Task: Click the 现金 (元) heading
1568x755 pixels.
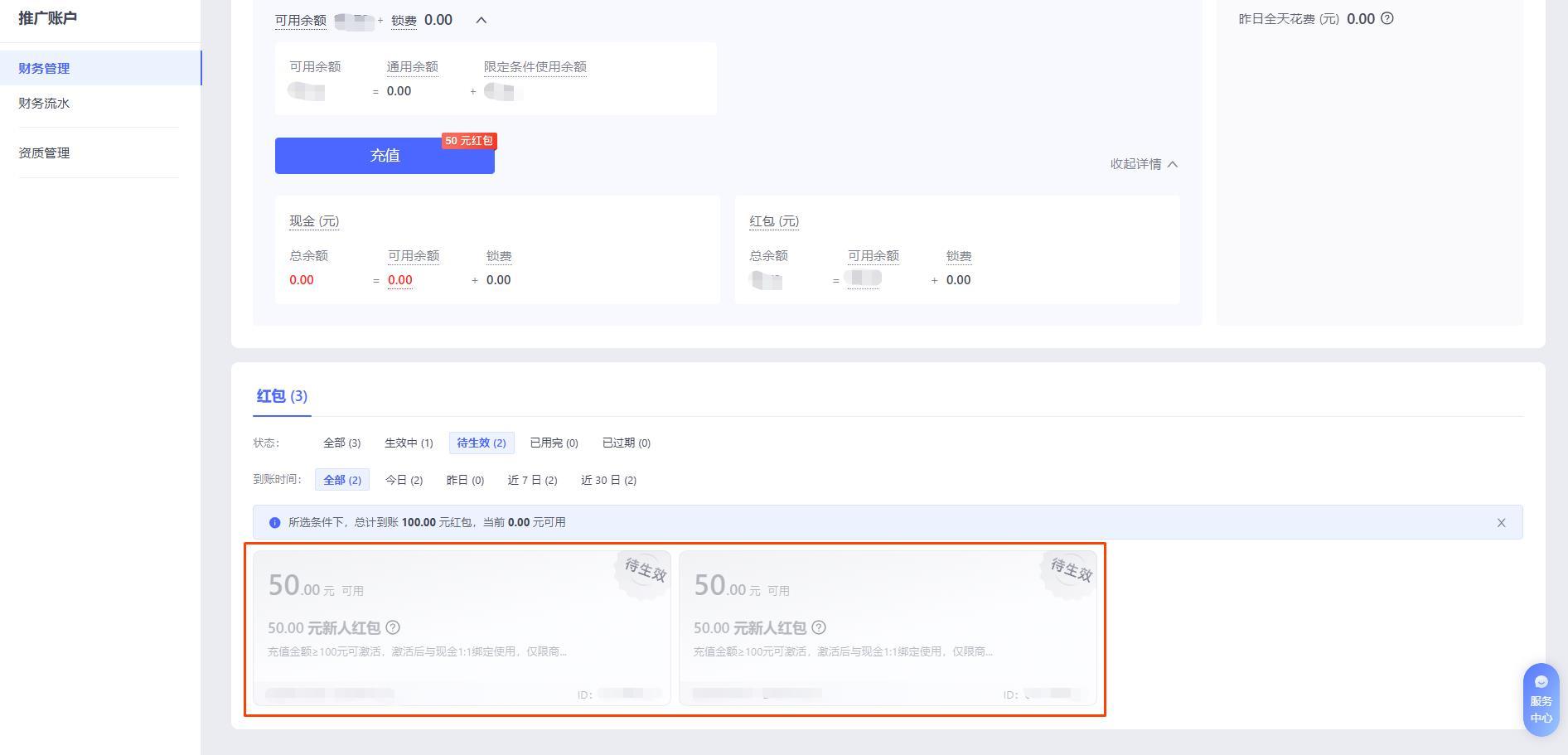Action: coord(314,221)
